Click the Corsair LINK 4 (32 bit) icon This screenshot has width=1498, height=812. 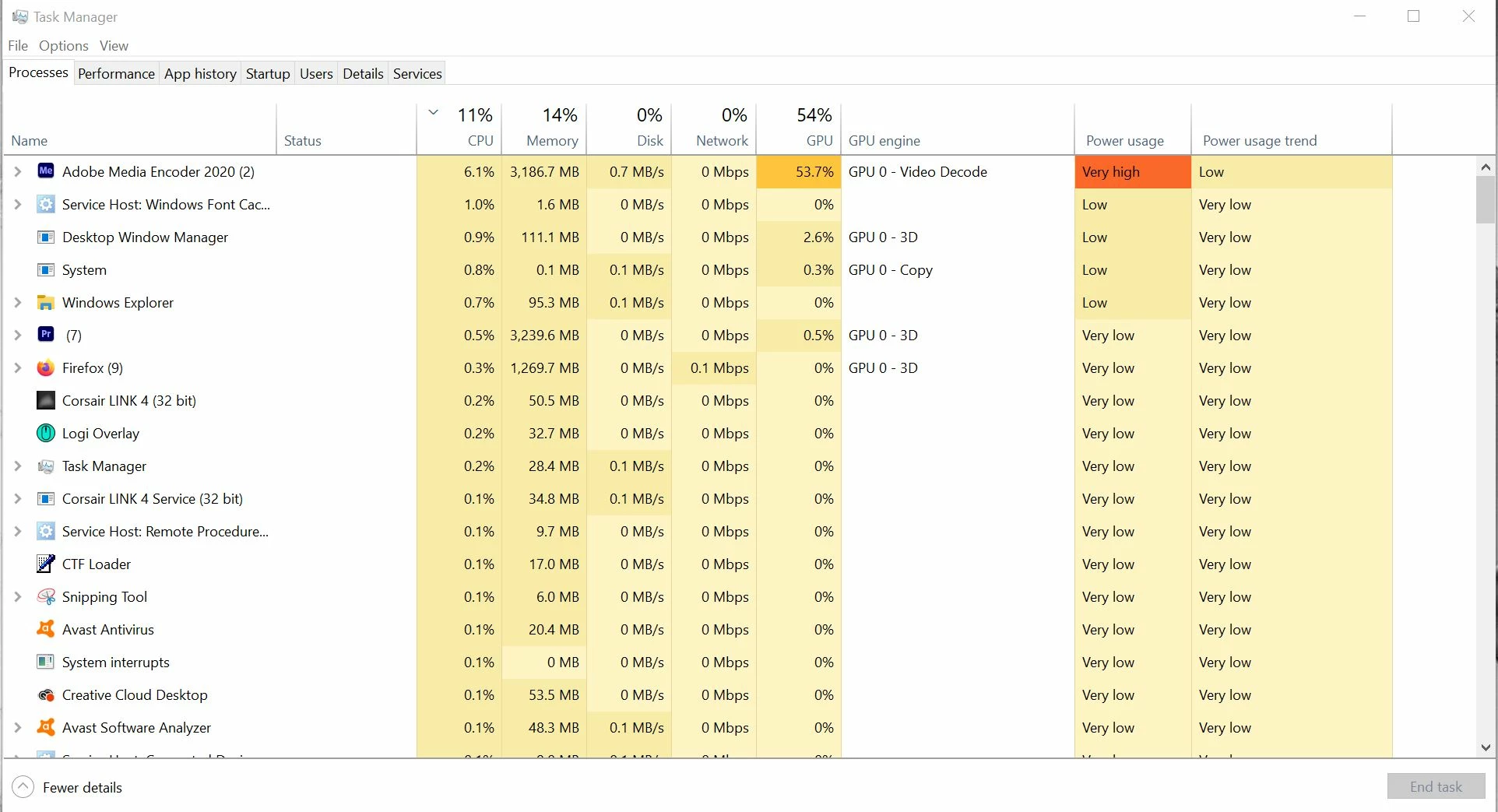pos(46,400)
